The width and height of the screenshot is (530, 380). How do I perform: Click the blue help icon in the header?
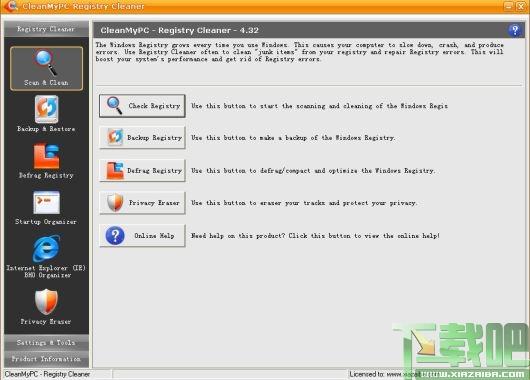515,30
